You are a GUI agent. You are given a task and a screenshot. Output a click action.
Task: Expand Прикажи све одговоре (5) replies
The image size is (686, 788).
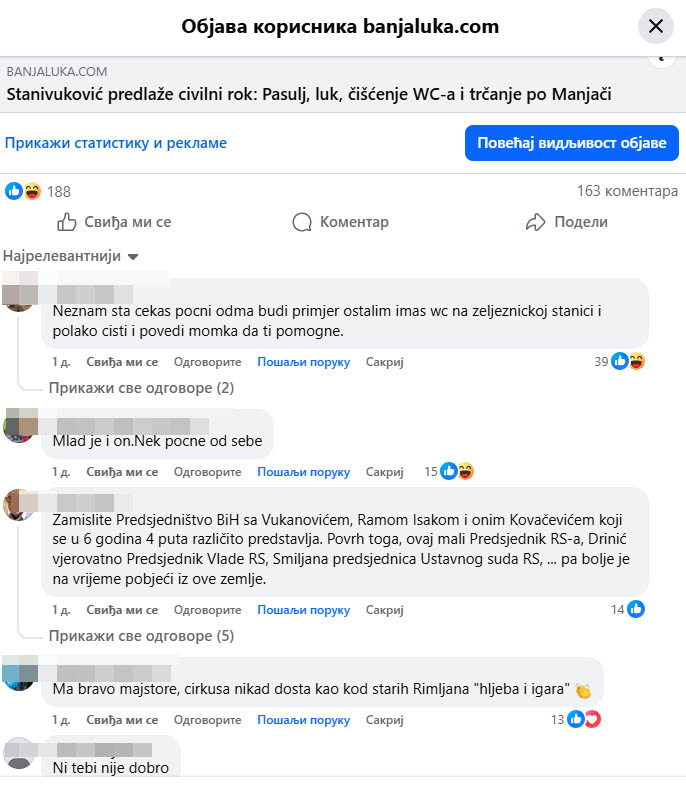tap(141, 636)
